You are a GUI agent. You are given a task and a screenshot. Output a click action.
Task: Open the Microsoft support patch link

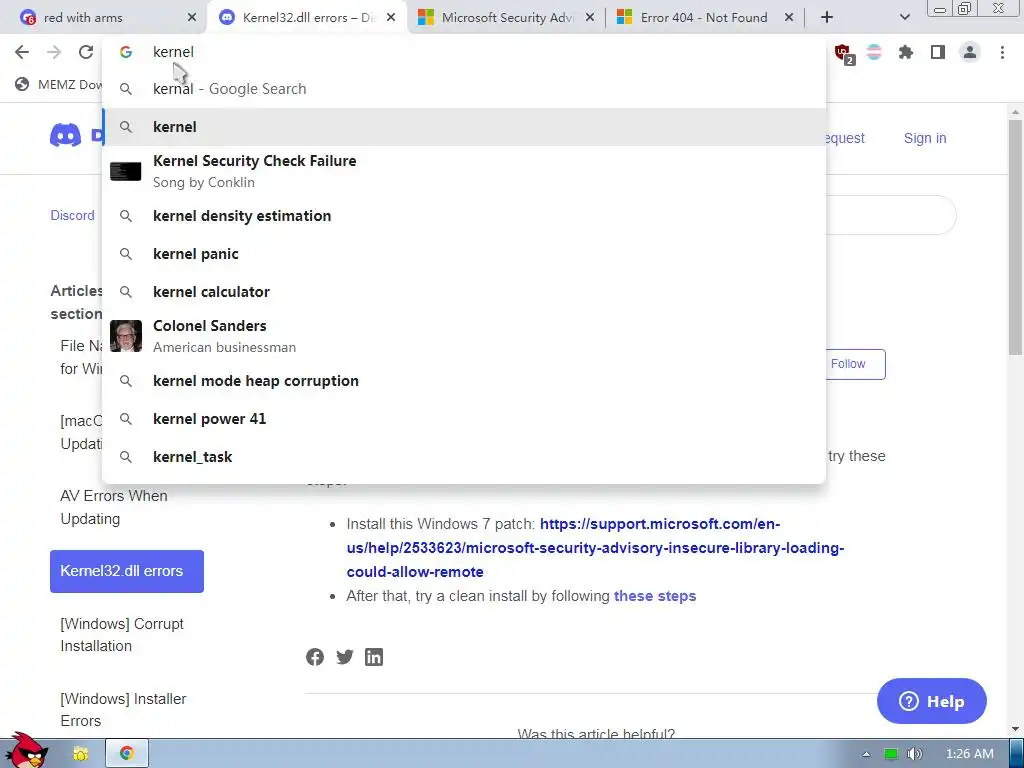coord(595,548)
